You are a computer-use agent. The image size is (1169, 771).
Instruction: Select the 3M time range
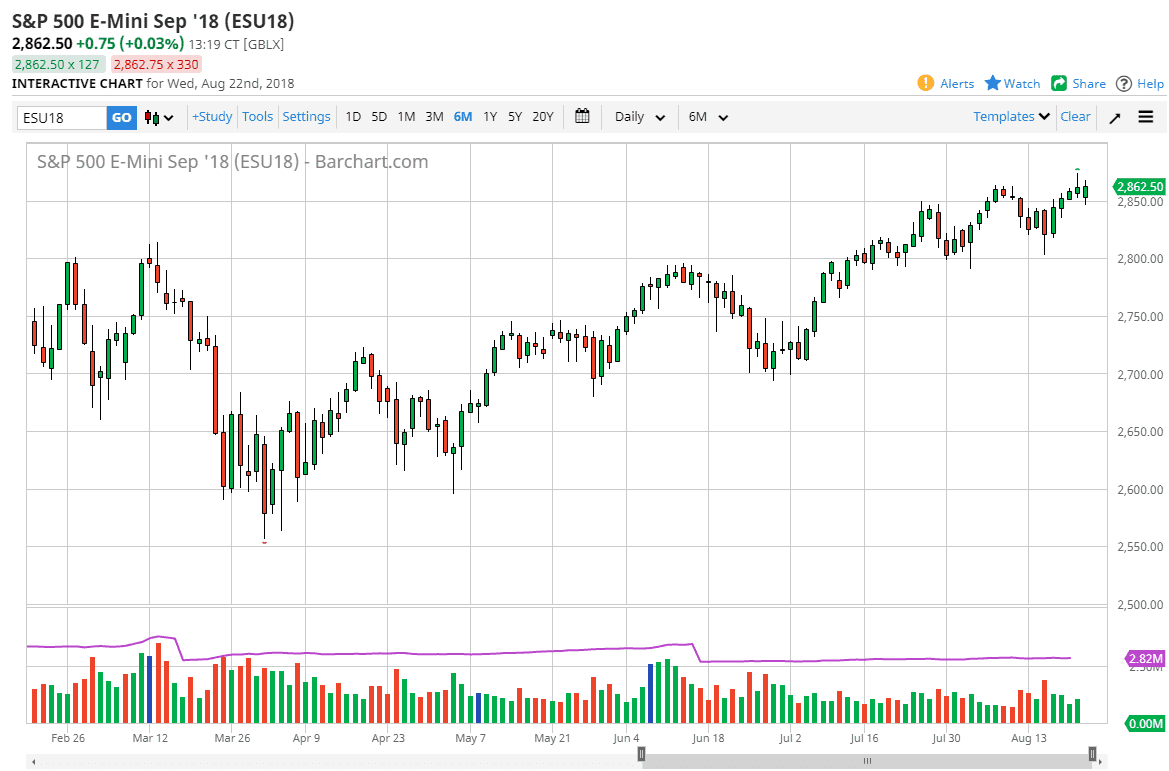coord(434,116)
